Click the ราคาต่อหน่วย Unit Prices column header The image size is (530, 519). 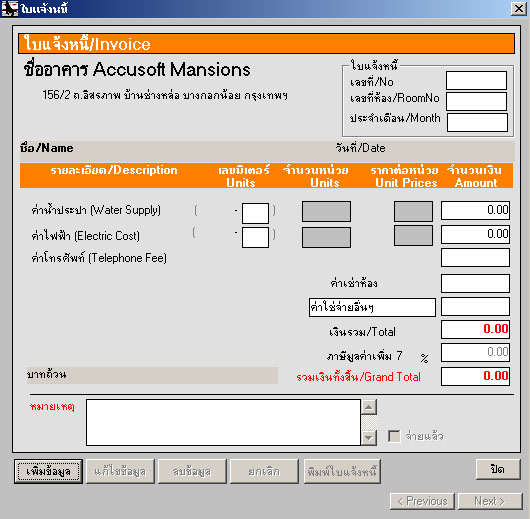point(405,176)
